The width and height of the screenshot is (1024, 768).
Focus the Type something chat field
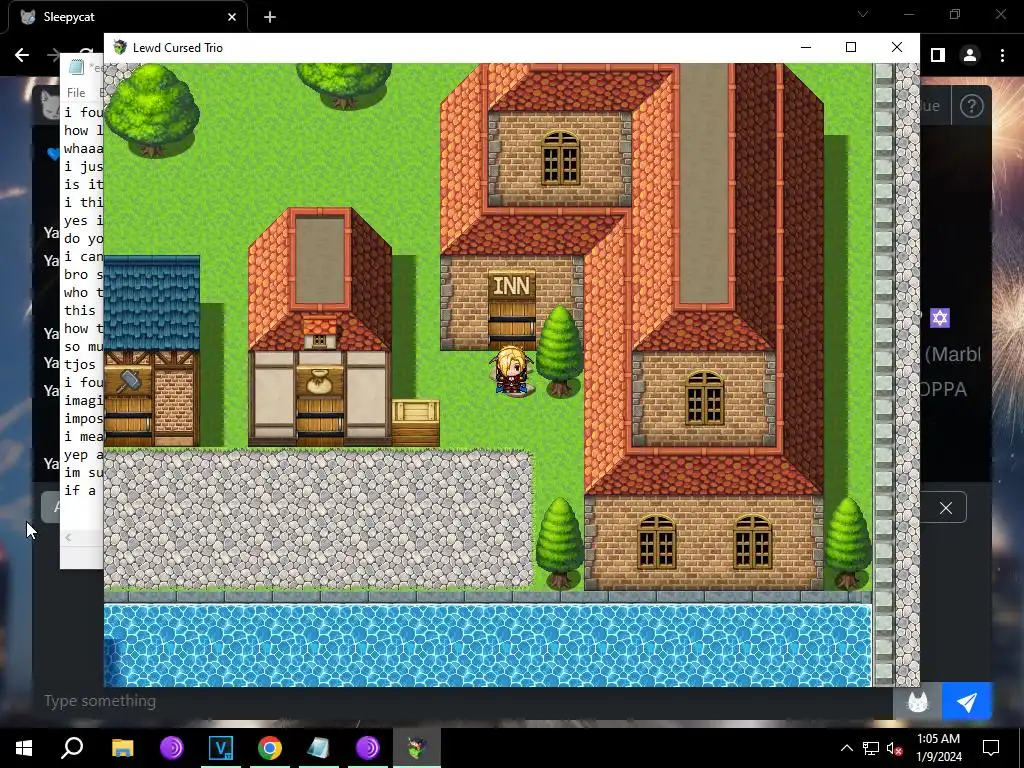(x=464, y=701)
